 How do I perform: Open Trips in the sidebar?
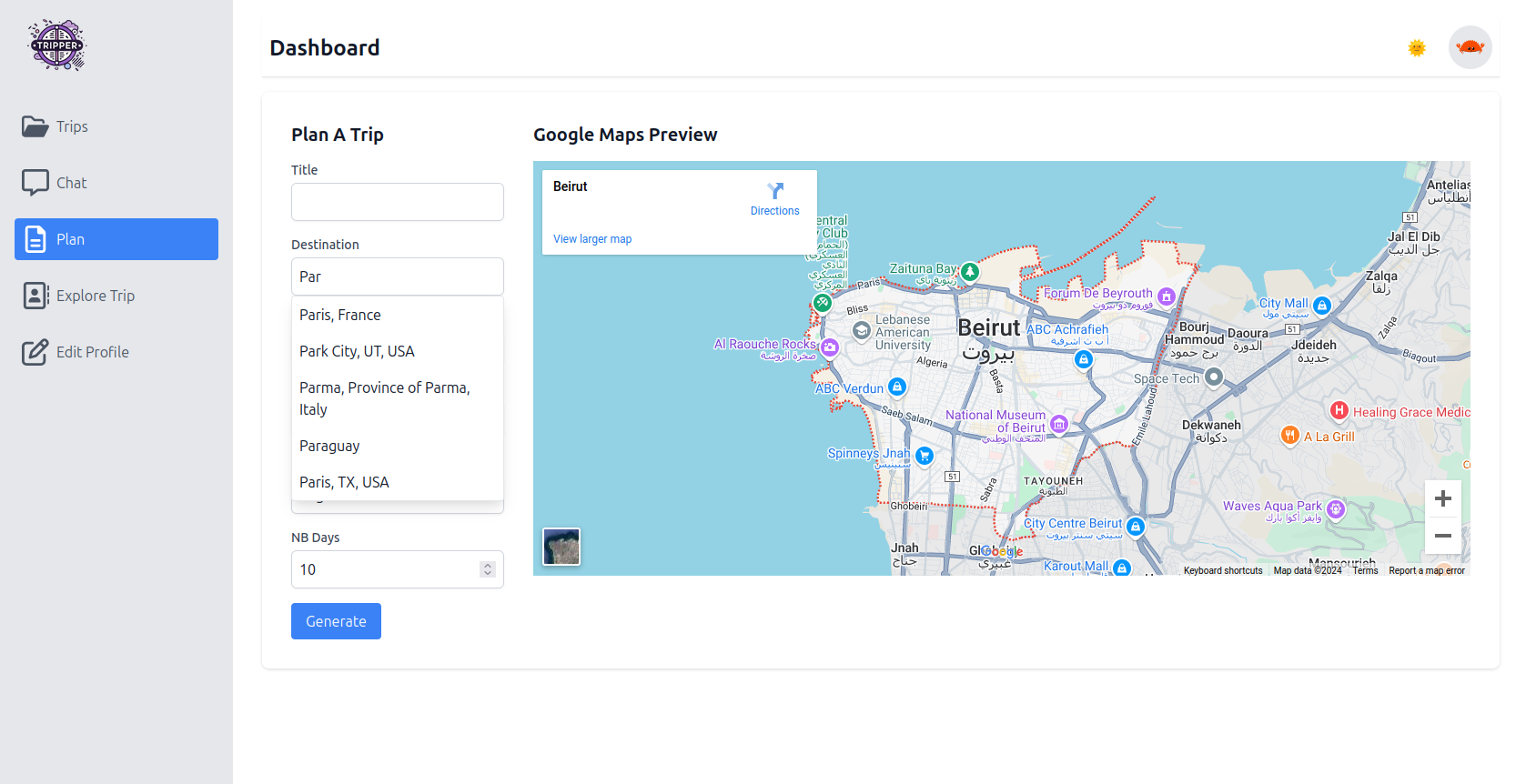point(116,126)
